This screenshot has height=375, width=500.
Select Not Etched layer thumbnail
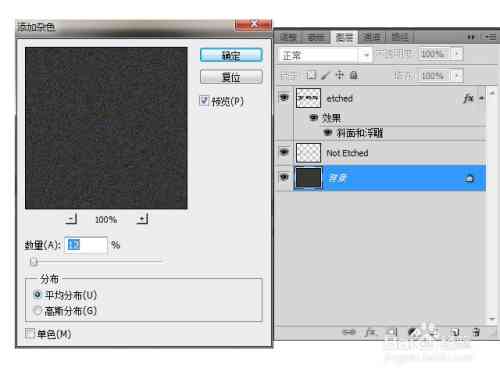(308, 153)
